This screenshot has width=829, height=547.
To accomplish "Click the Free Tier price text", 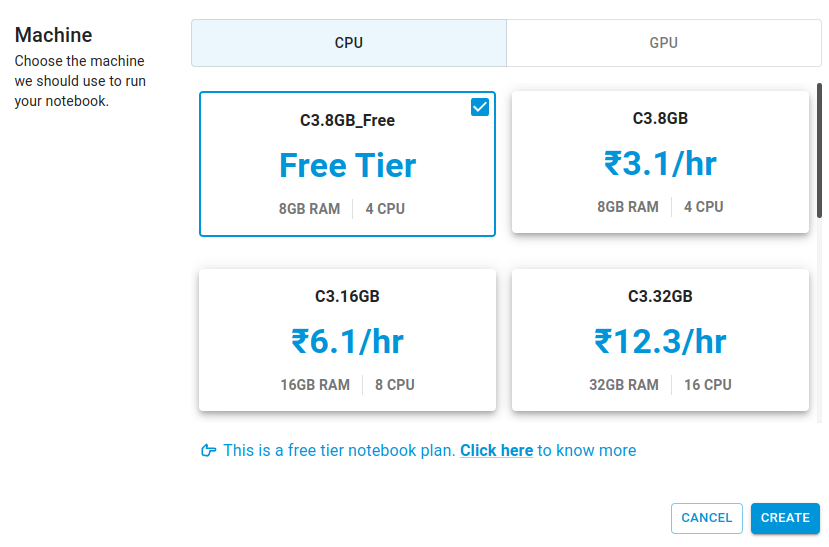I will [x=347, y=165].
